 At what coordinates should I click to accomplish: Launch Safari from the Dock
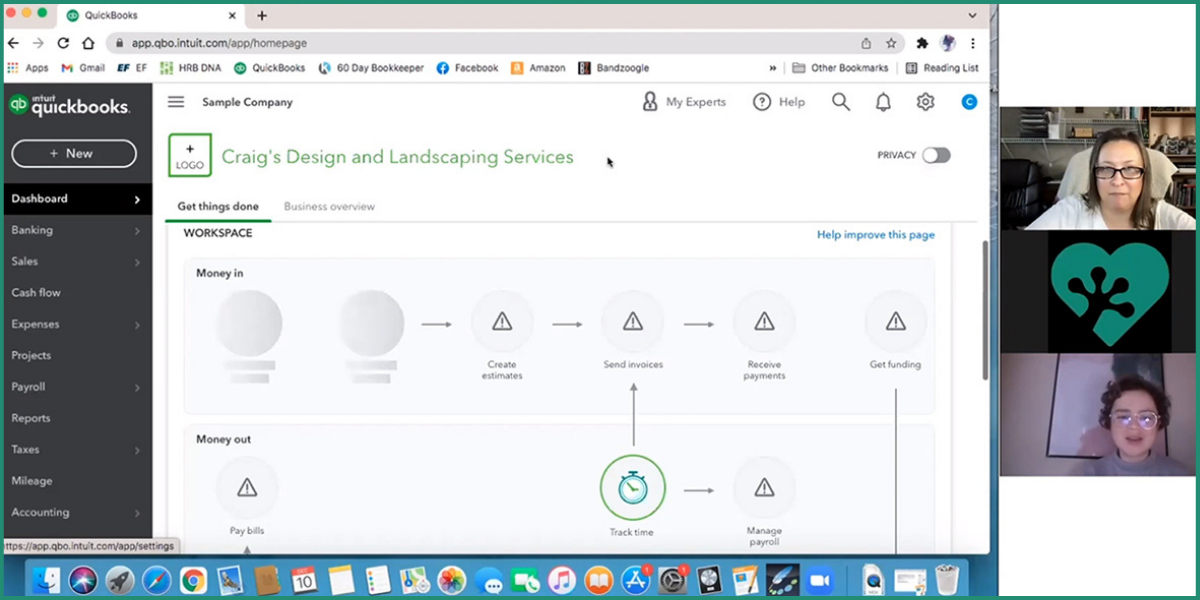click(x=157, y=580)
